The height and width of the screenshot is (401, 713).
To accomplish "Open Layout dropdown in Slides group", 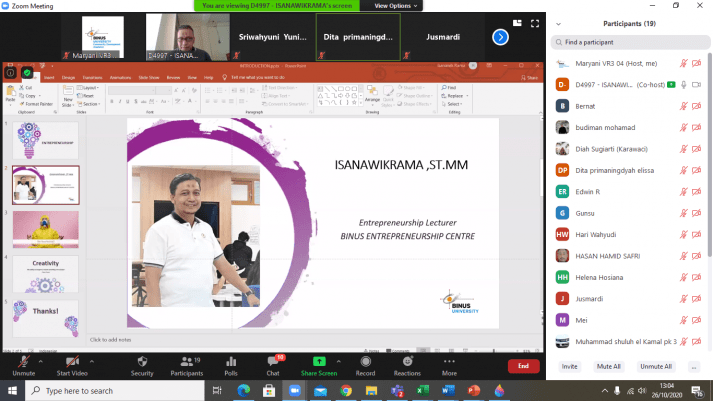I will pos(88,88).
